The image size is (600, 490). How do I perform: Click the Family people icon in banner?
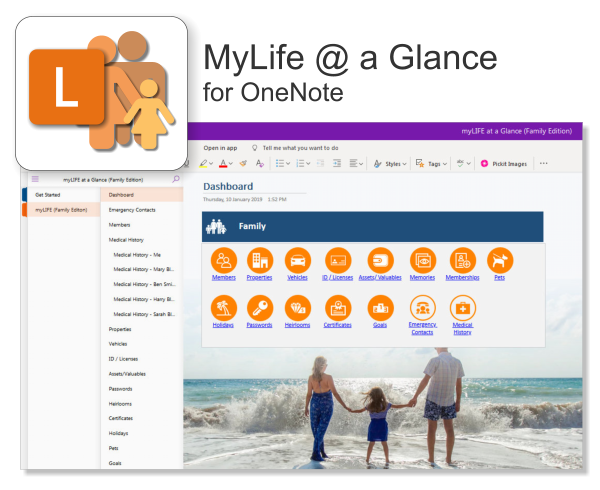[216, 226]
